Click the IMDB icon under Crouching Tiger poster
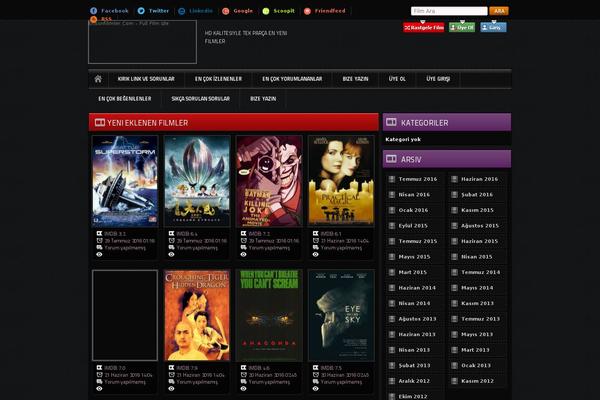Viewport: 600px width, 400px height. click(x=171, y=368)
